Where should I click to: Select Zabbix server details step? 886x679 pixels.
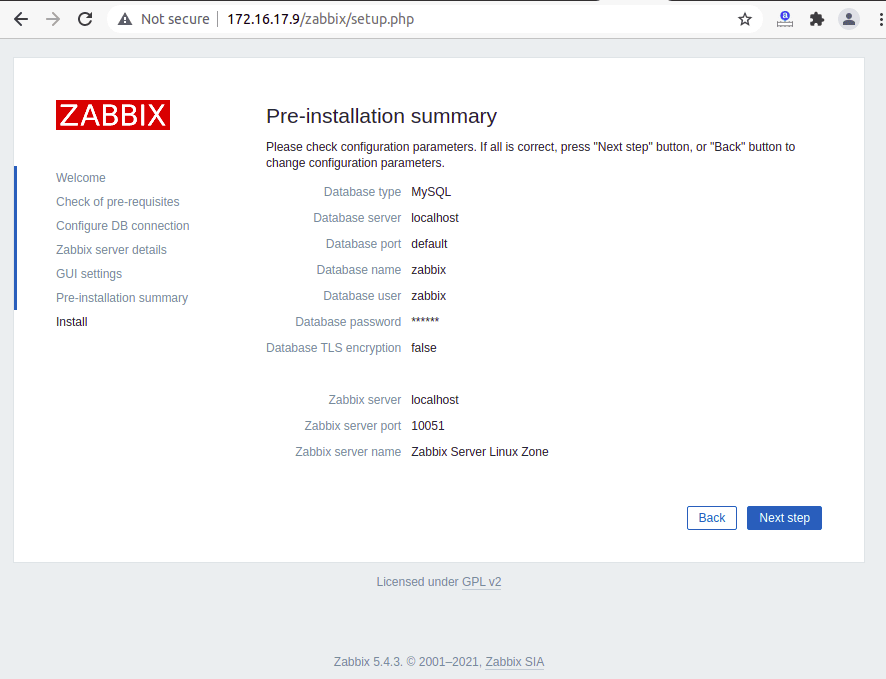[x=111, y=250]
